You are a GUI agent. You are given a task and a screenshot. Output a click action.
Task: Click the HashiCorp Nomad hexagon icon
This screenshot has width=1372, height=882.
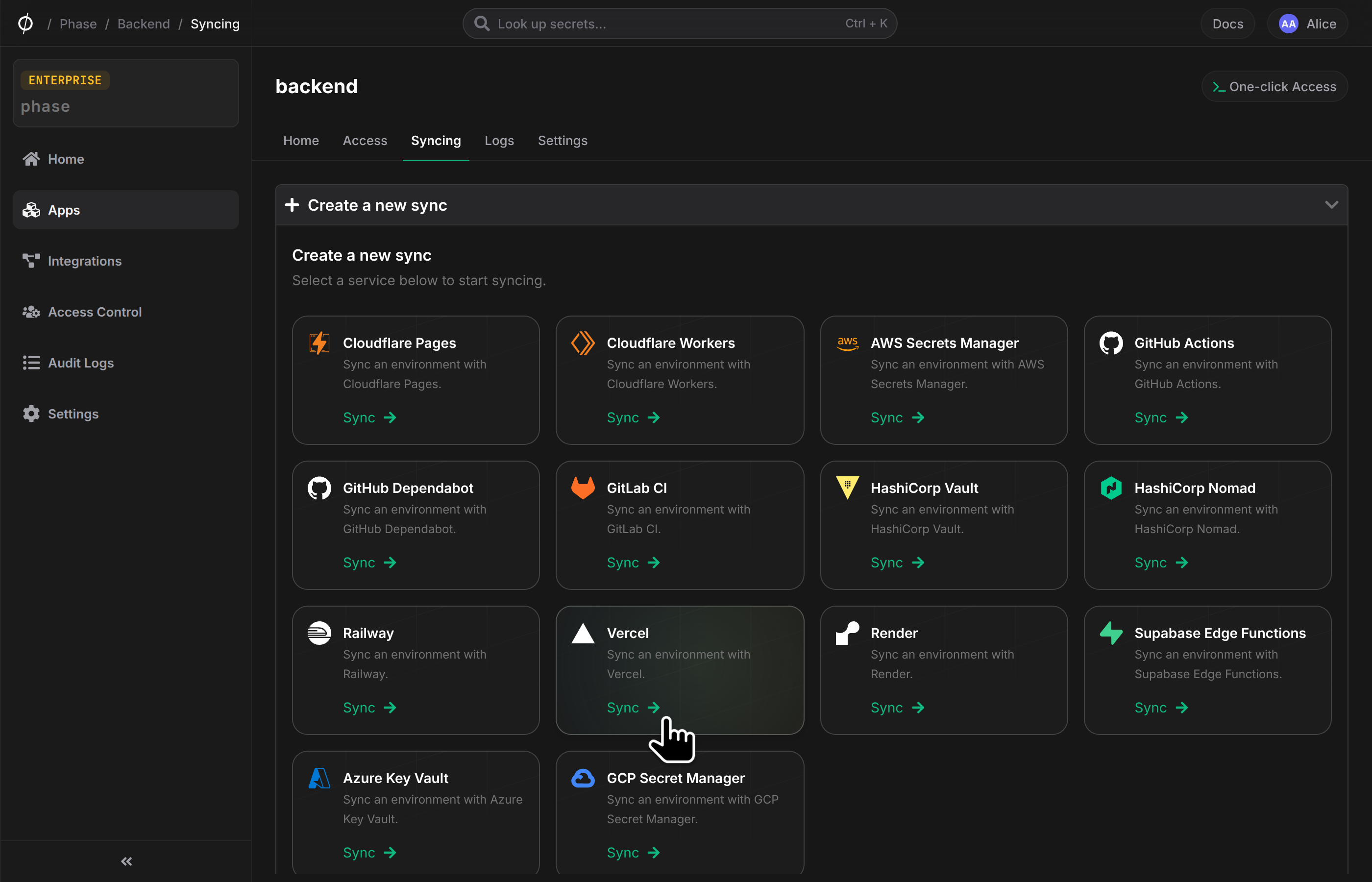pos(1111,488)
